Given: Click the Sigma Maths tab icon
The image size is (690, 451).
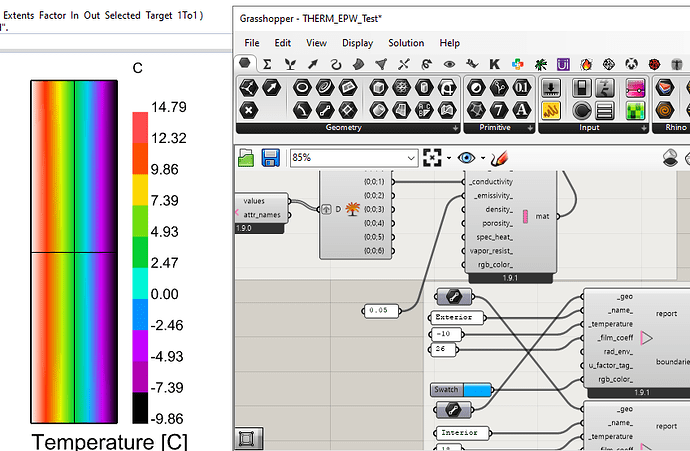Looking at the screenshot, I should point(267,64).
